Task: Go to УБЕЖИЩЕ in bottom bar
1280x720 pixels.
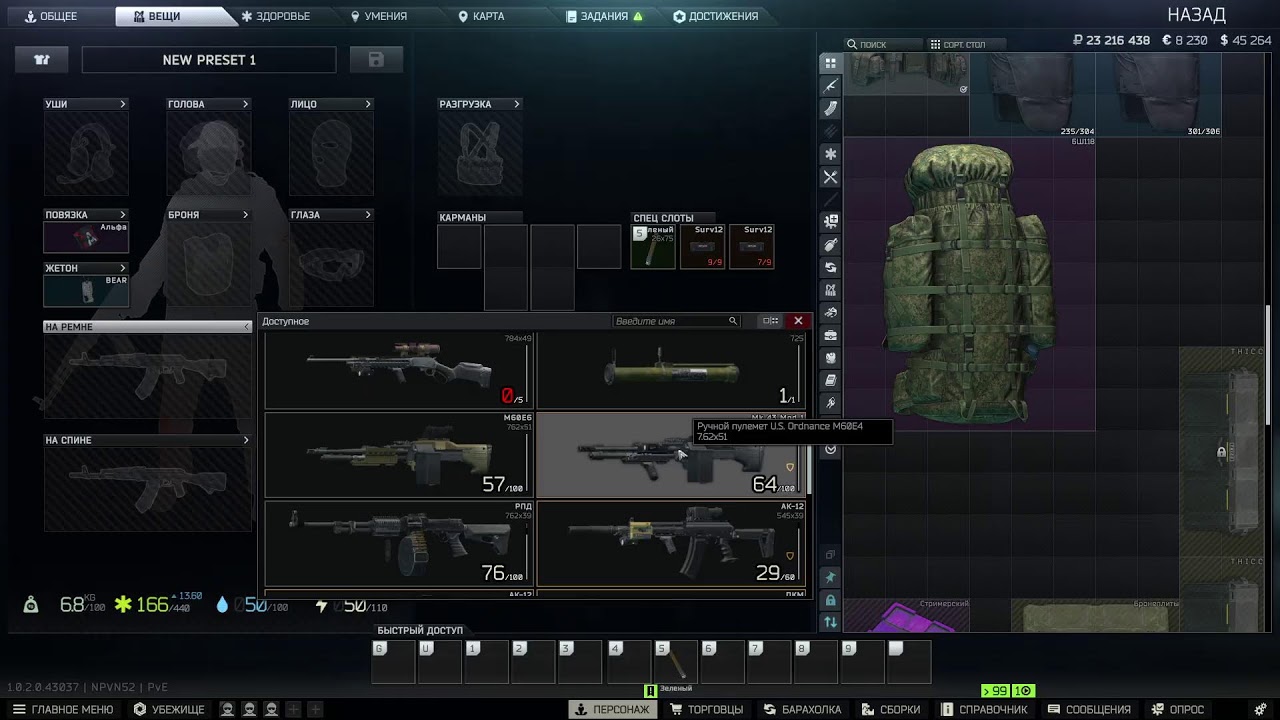Action: coord(169,709)
